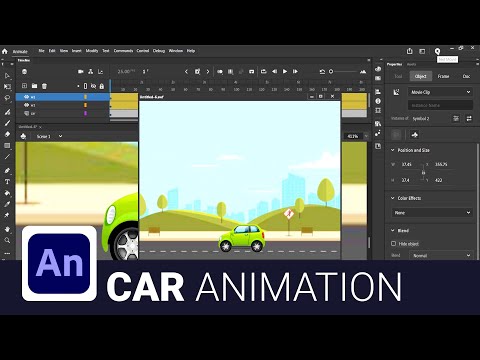Click the Quick Share and Publish icon
The height and width of the screenshot is (360, 480).
coord(410,51)
